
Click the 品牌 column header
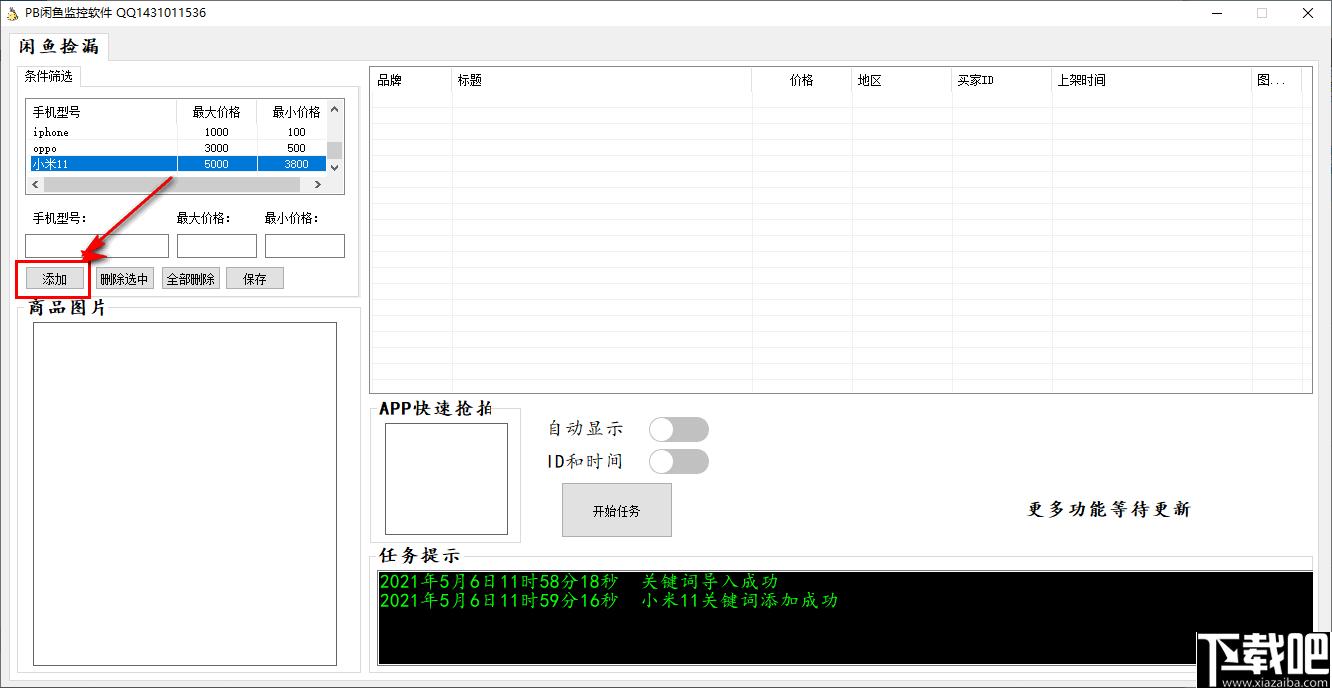pos(411,80)
